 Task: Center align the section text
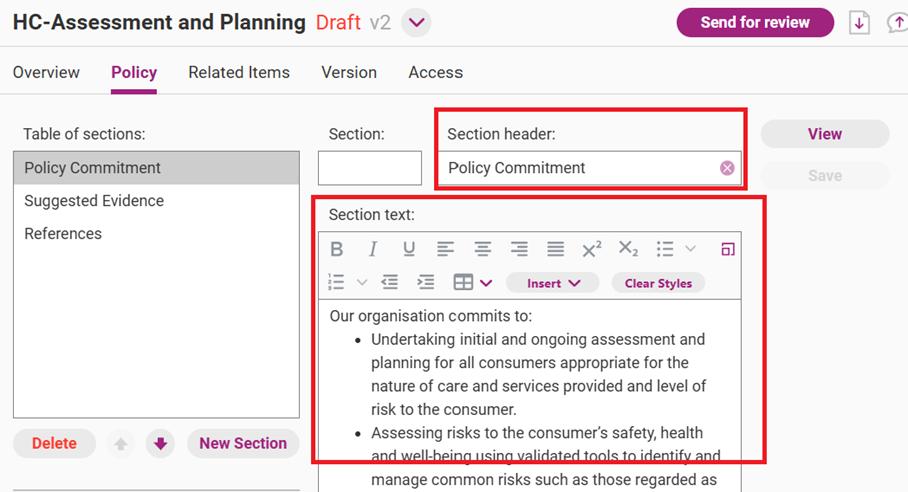click(483, 250)
